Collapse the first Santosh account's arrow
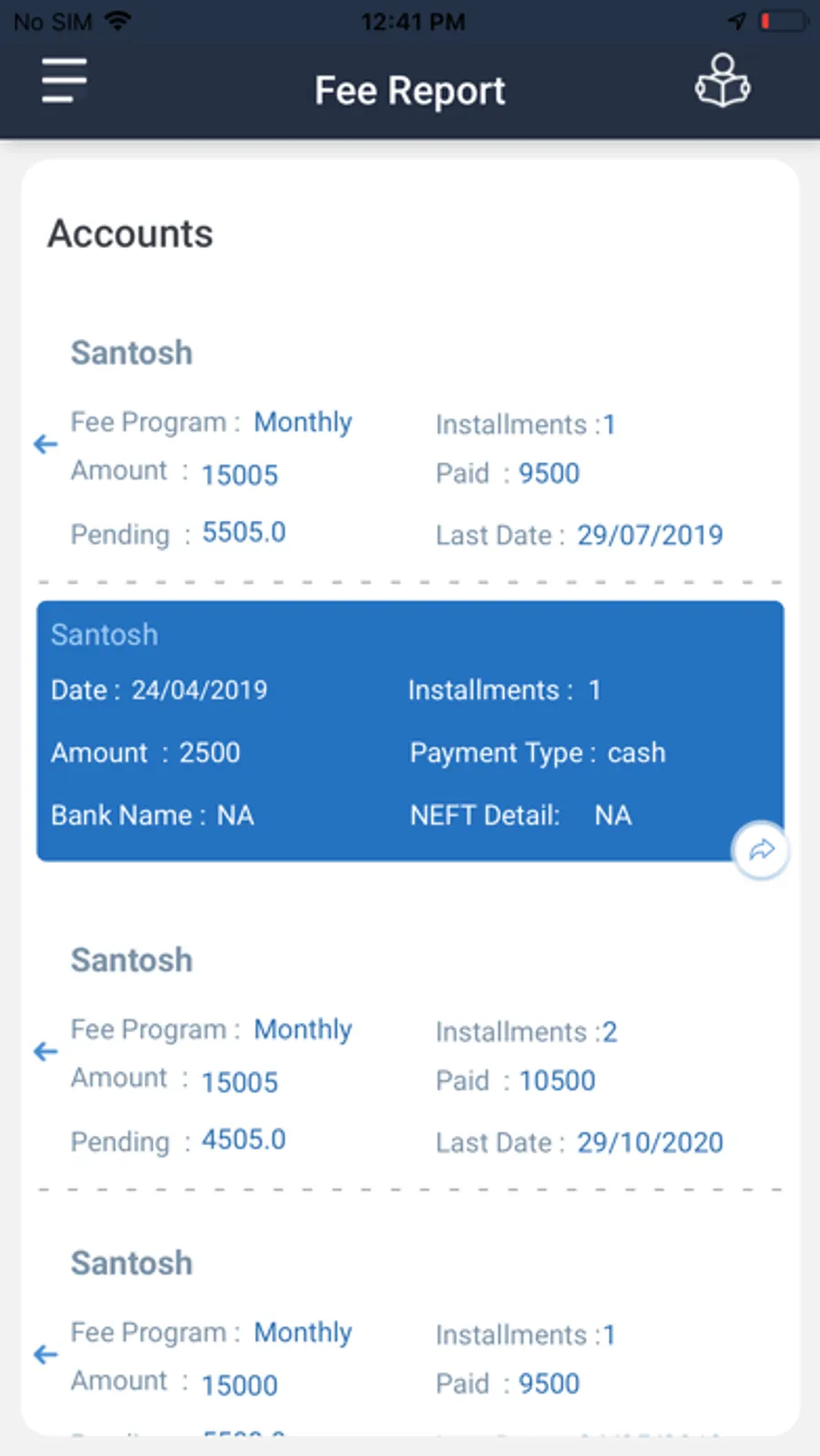The width and height of the screenshot is (820, 1456). coord(46,445)
